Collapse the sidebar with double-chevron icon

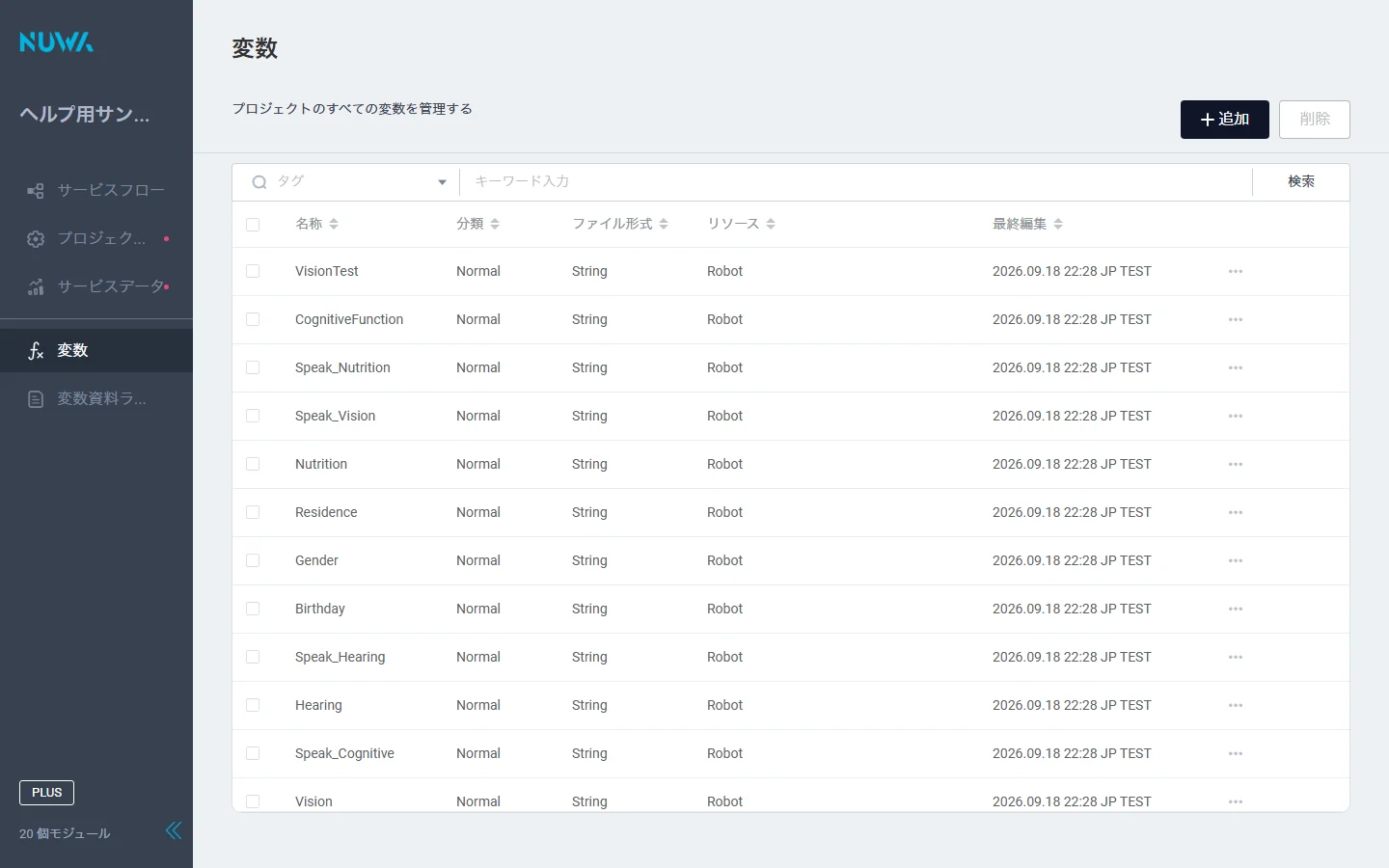click(174, 830)
